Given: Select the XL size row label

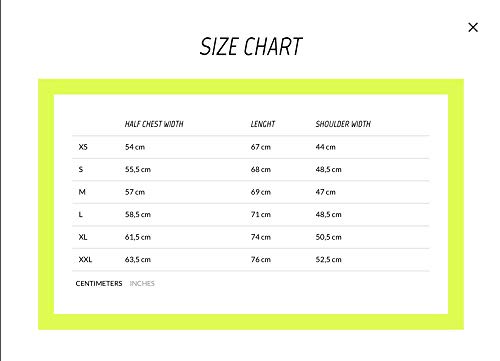Looking at the screenshot, I should click(x=83, y=237).
